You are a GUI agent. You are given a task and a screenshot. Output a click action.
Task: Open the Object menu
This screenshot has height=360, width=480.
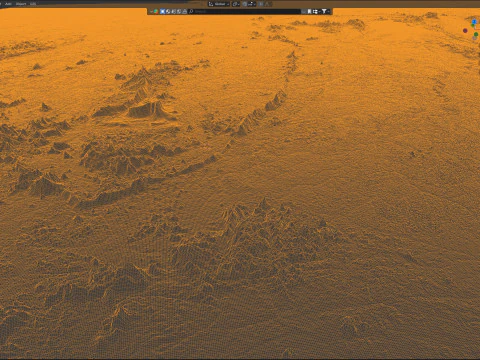click(x=21, y=4)
